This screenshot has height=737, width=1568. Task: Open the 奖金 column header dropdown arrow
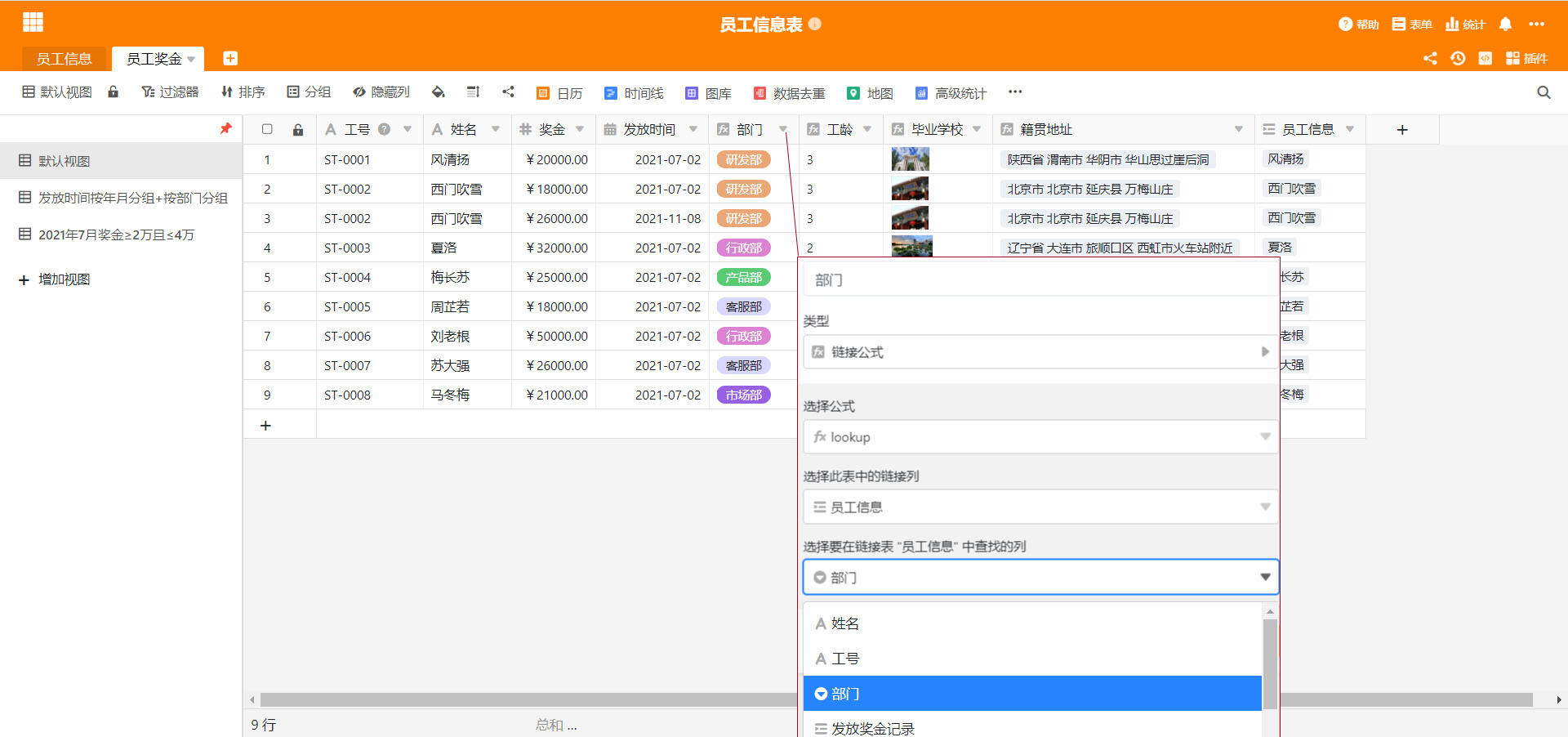pyautogui.click(x=580, y=129)
